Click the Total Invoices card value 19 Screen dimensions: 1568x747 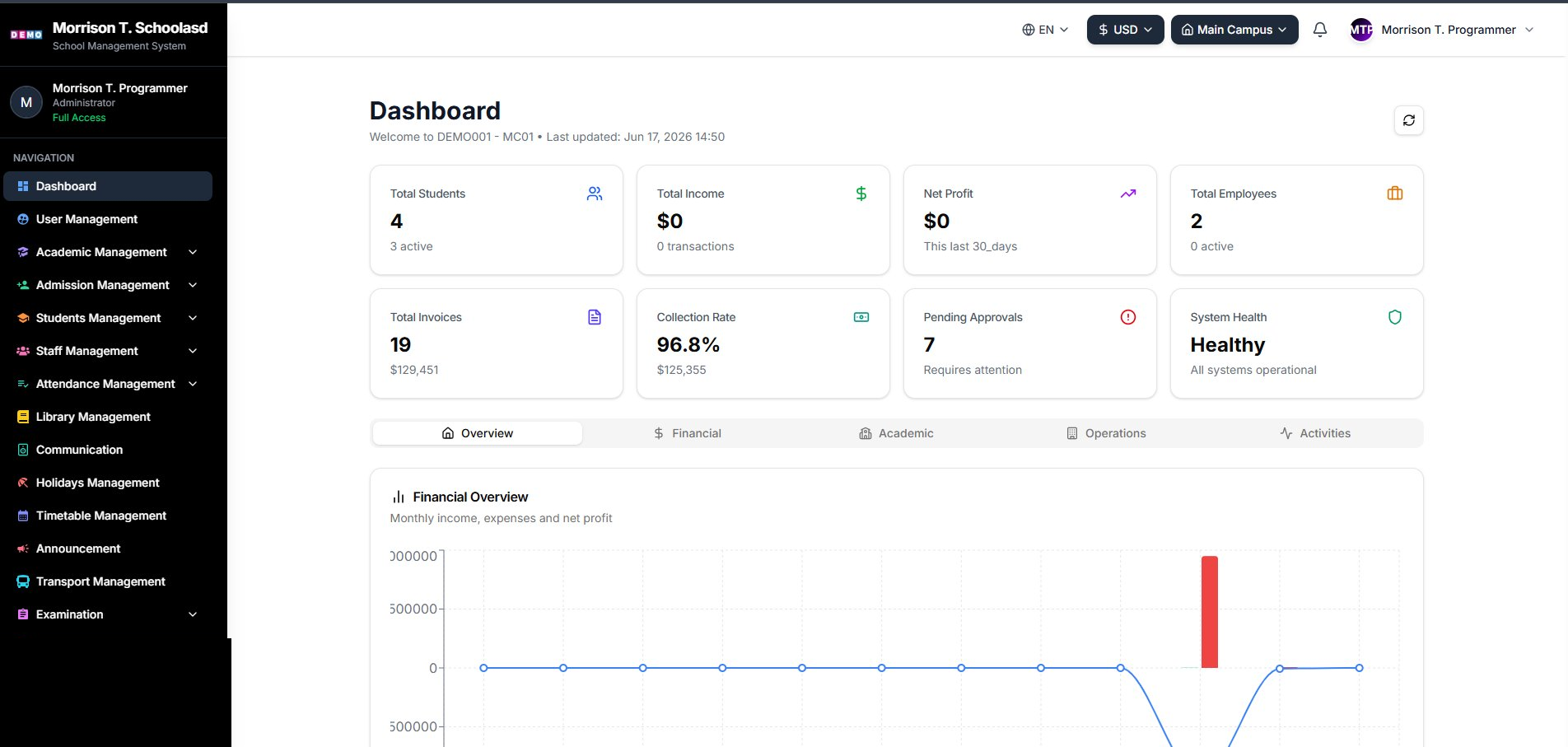(400, 344)
